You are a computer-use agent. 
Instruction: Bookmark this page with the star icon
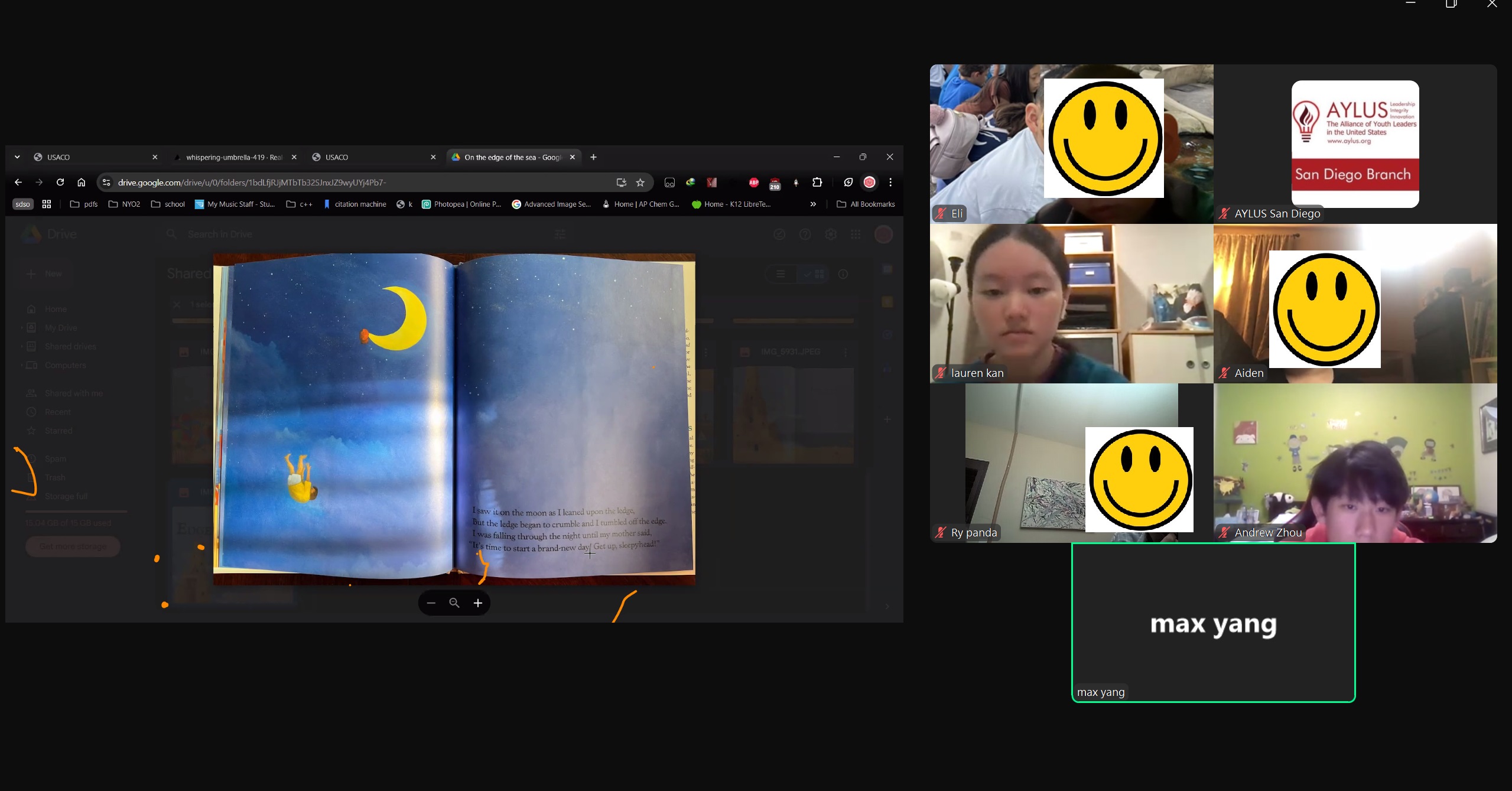(640, 183)
